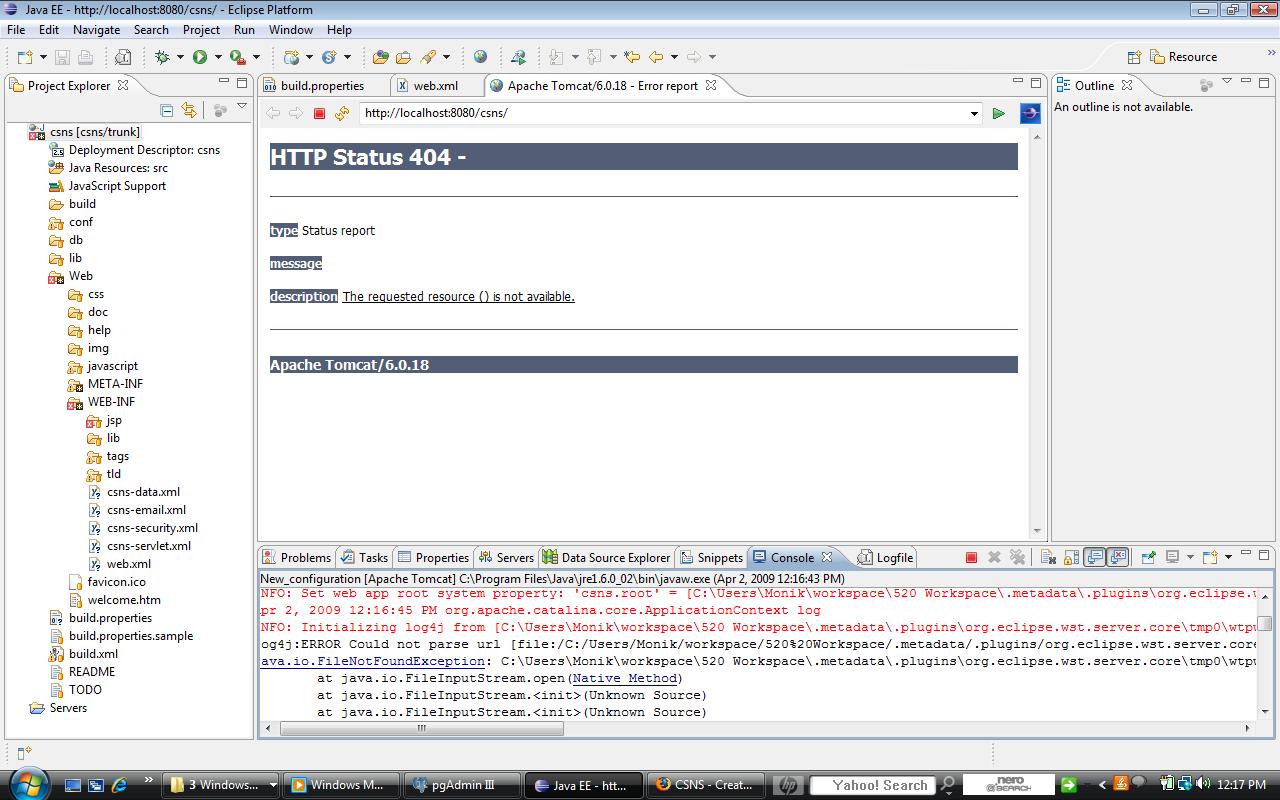Image resolution: width=1280 pixels, height=800 pixels.
Task: Open Web Browser globe icon in toolbar
Action: 481,57
